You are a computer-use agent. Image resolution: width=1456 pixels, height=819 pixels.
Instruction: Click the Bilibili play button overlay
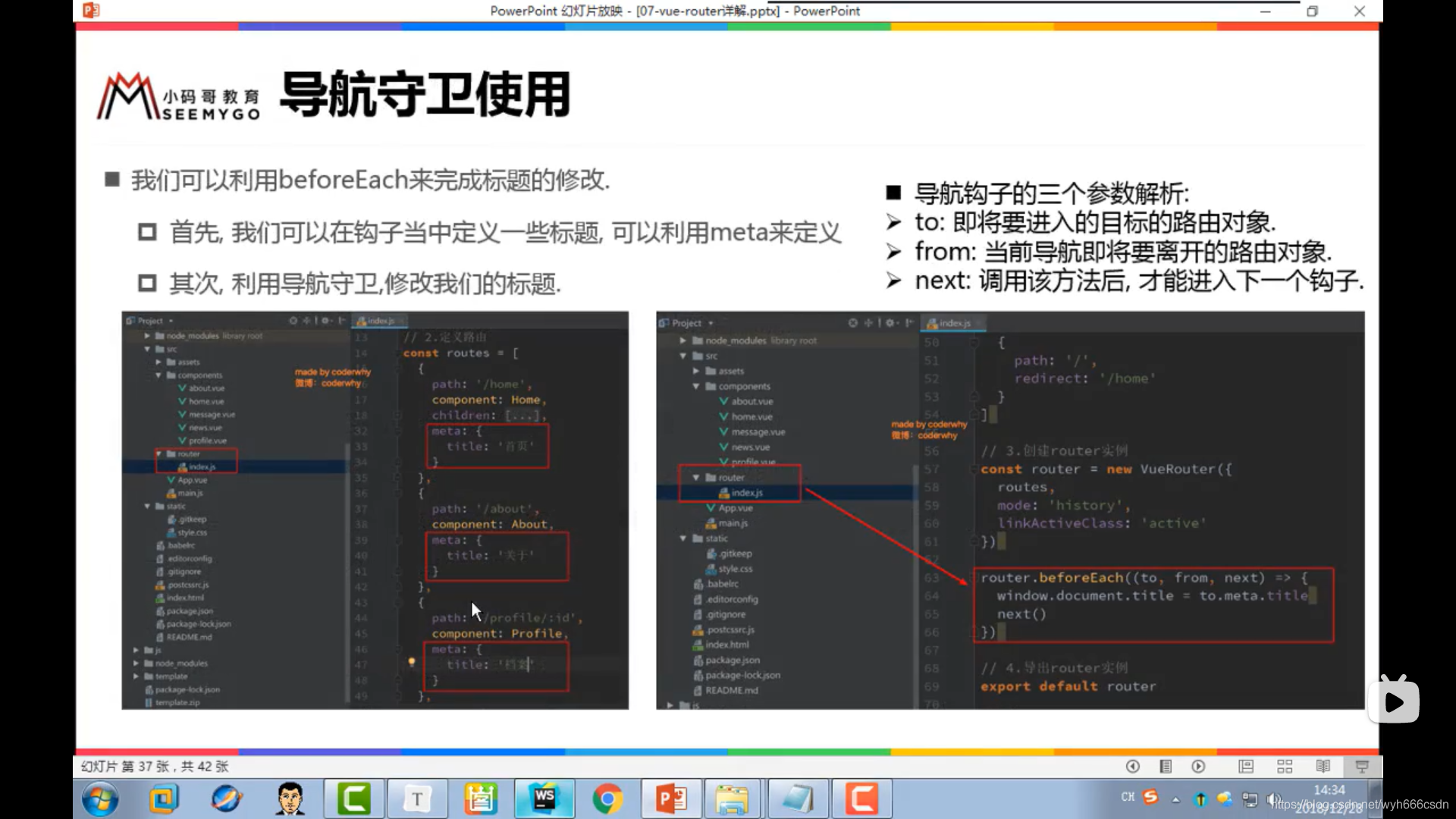[x=1394, y=701]
